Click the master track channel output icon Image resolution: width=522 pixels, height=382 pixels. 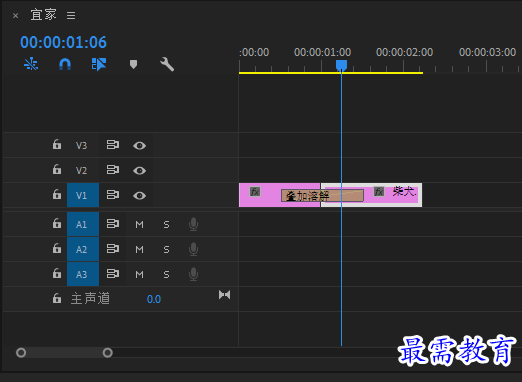point(224,295)
